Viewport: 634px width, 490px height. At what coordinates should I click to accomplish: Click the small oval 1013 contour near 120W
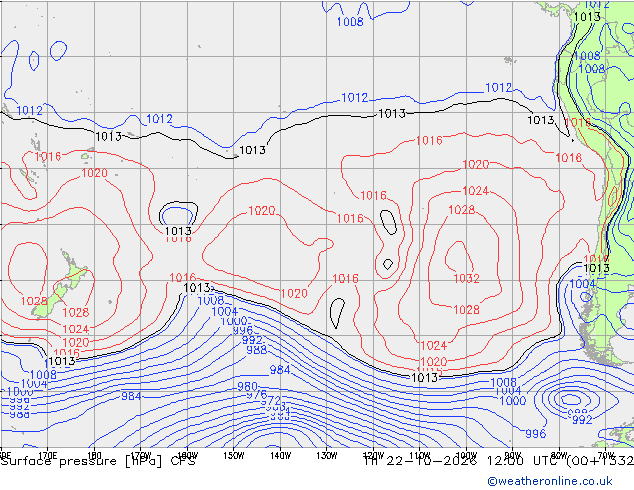[388, 222]
